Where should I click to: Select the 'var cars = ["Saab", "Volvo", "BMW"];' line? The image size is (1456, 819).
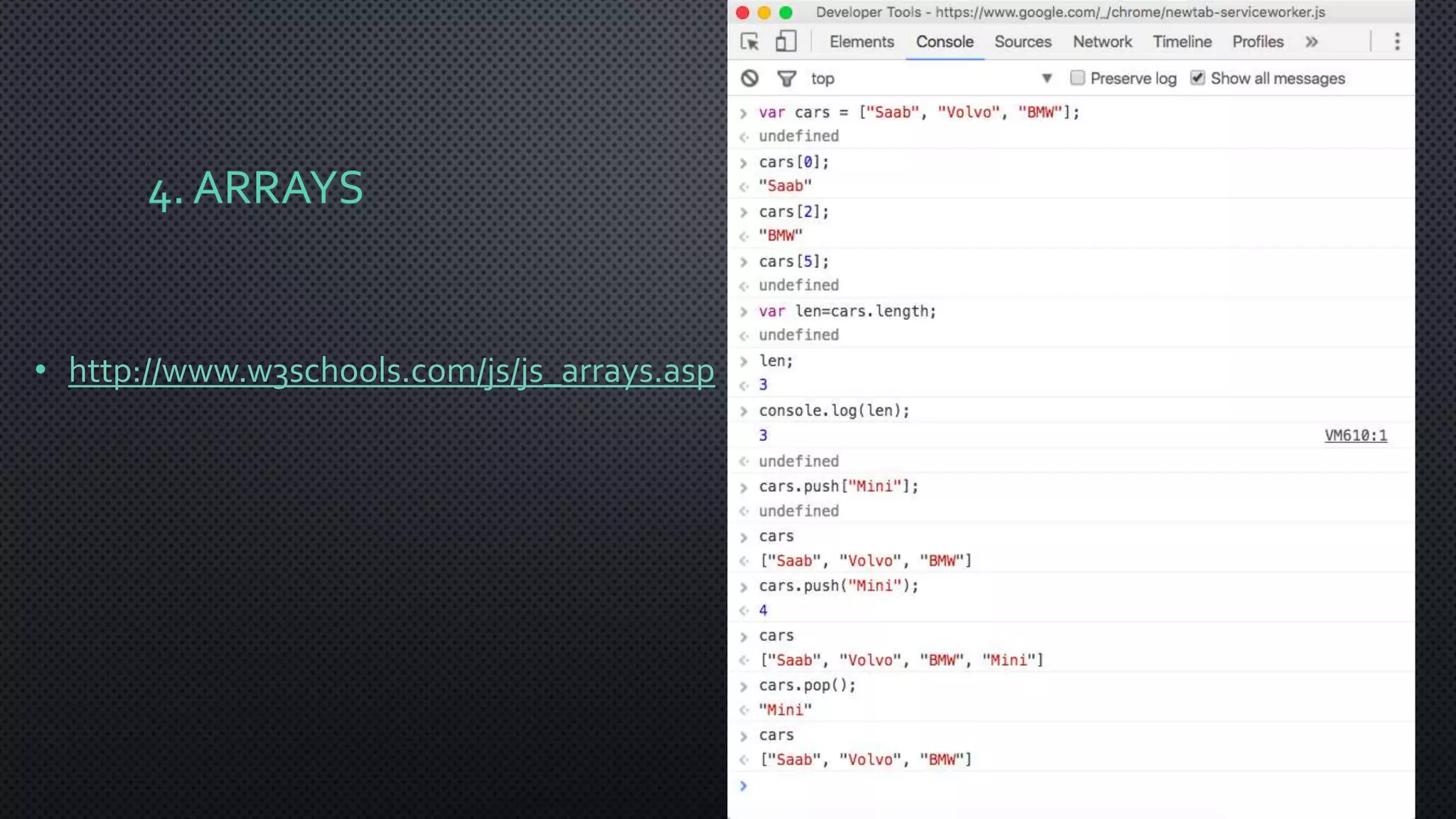(x=919, y=112)
